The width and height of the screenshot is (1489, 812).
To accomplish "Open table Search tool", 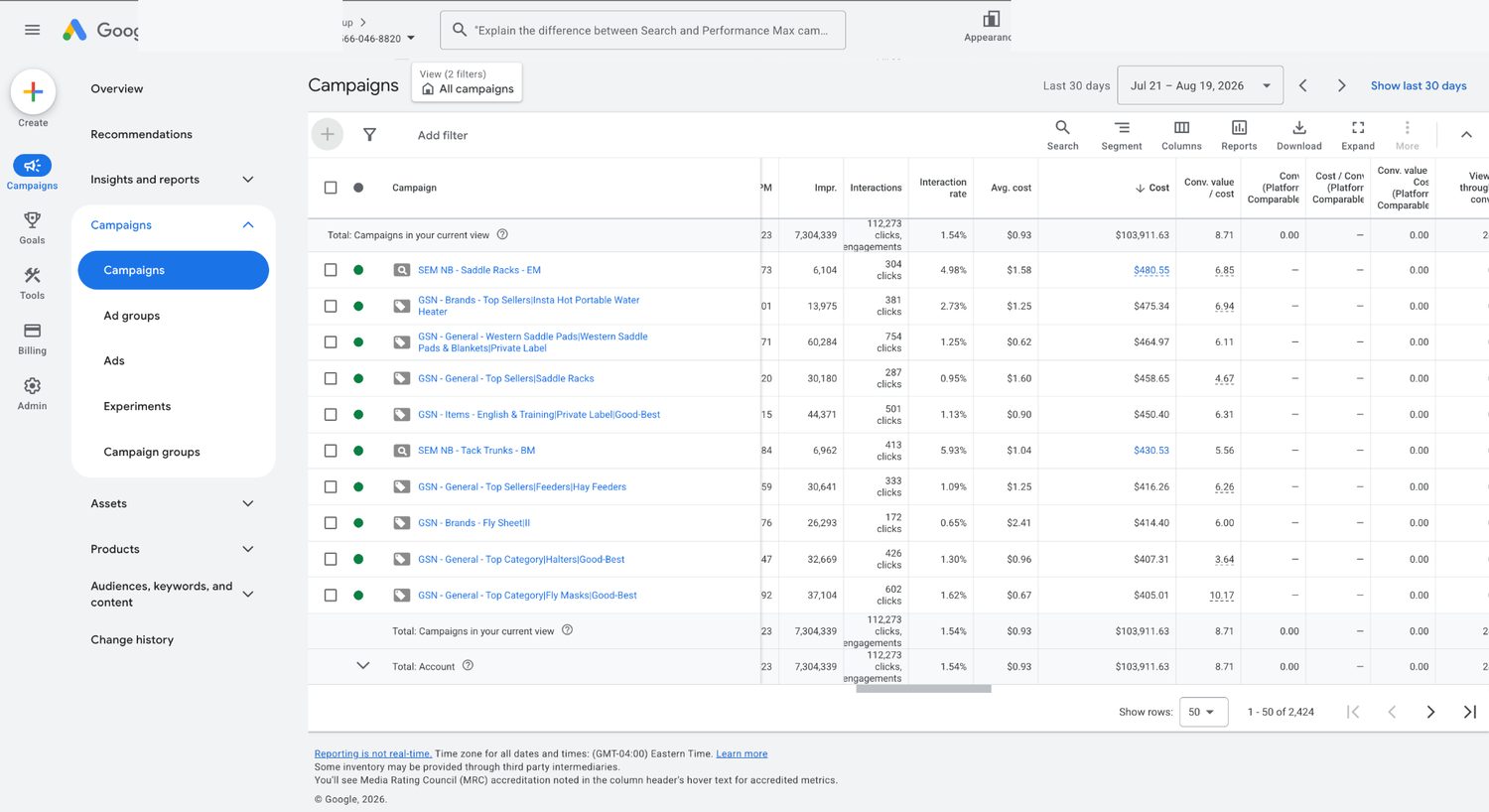I will pyautogui.click(x=1062, y=135).
